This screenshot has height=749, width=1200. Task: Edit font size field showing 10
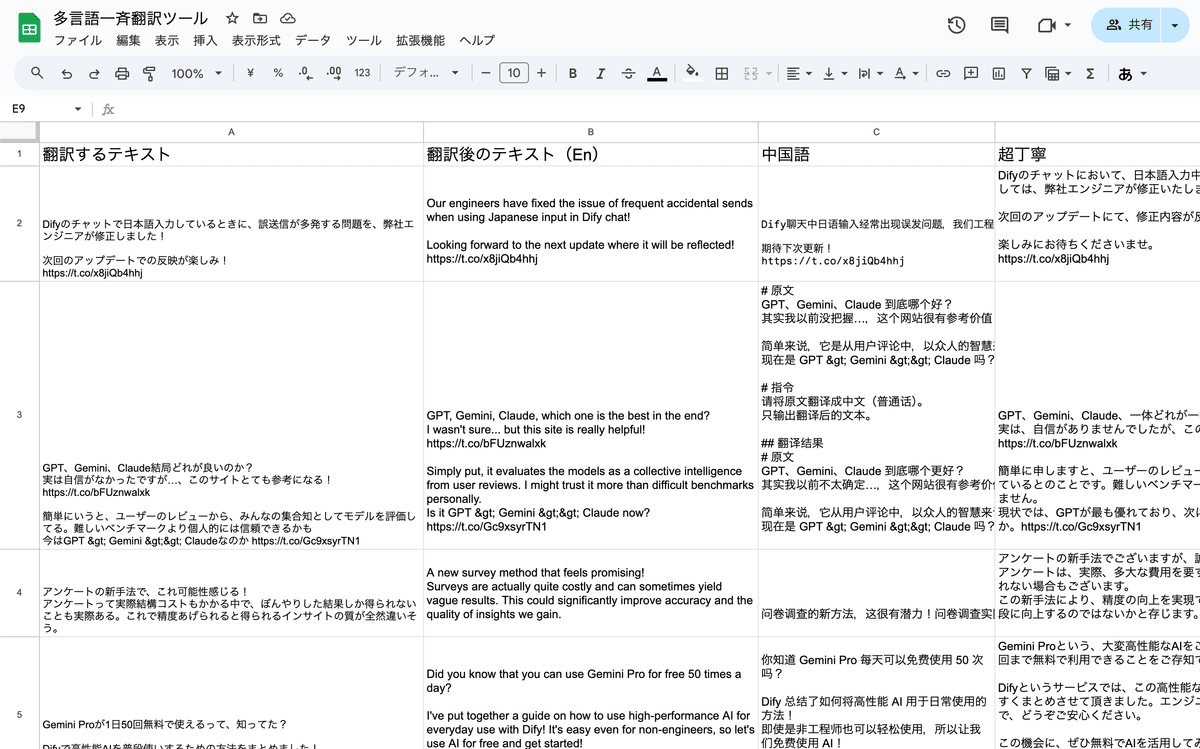tap(513, 73)
